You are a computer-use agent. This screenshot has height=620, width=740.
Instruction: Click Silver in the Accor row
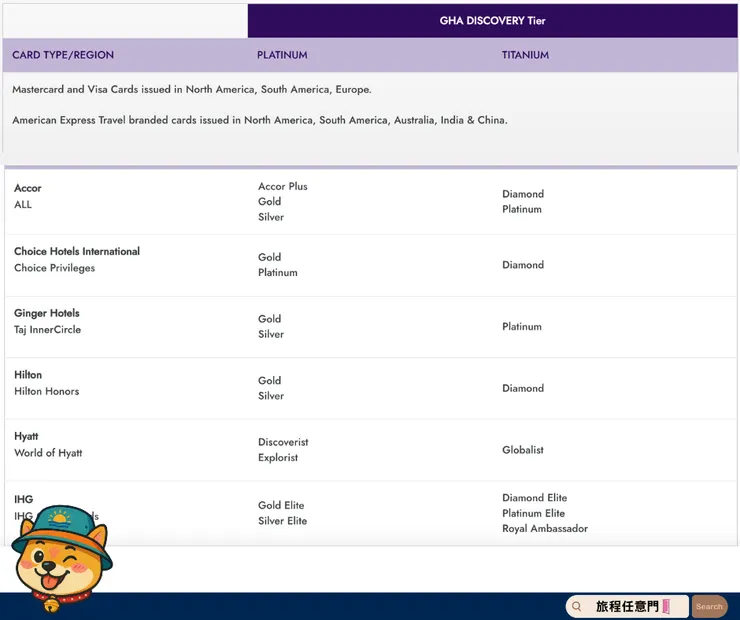click(271, 217)
